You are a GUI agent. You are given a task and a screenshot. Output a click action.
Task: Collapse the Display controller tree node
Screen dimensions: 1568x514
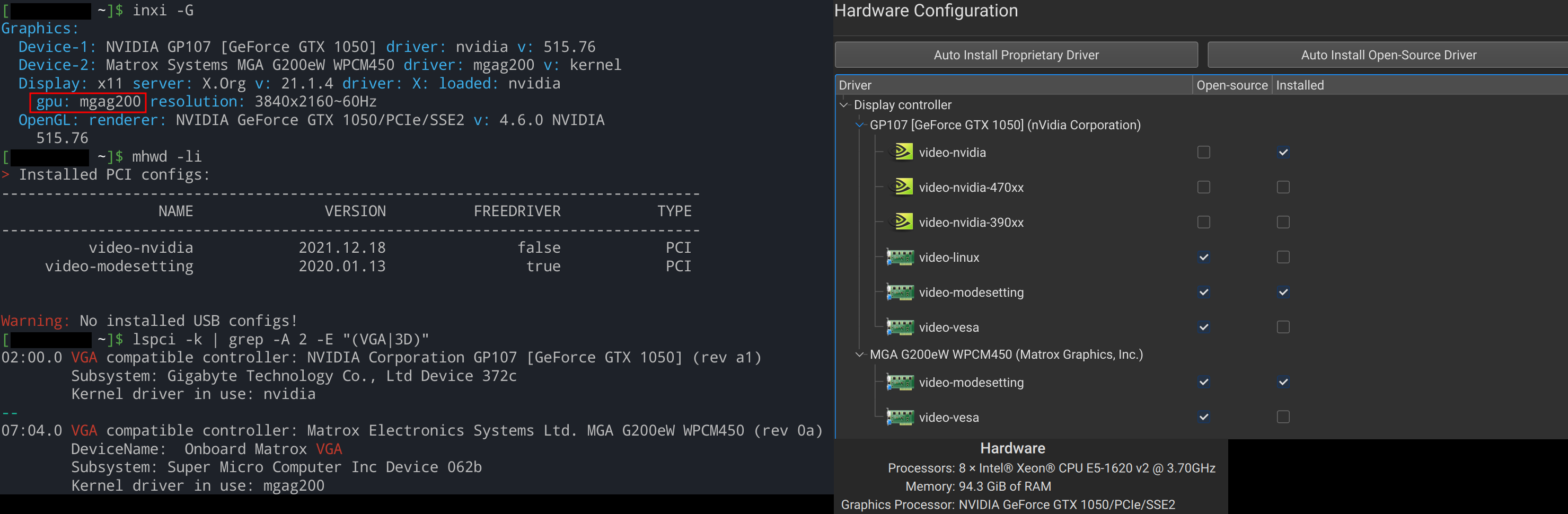click(x=844, y=104)
